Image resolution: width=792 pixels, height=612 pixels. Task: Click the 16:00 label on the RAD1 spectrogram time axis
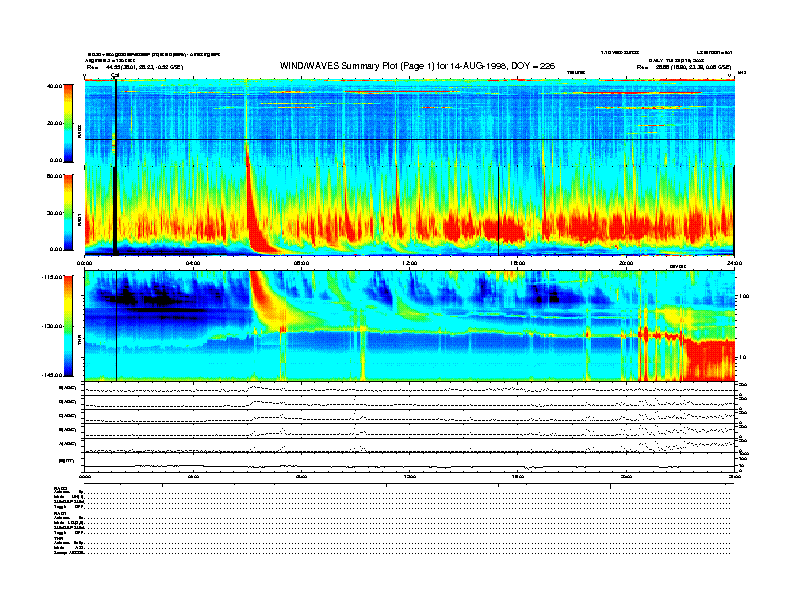[518, 263]
